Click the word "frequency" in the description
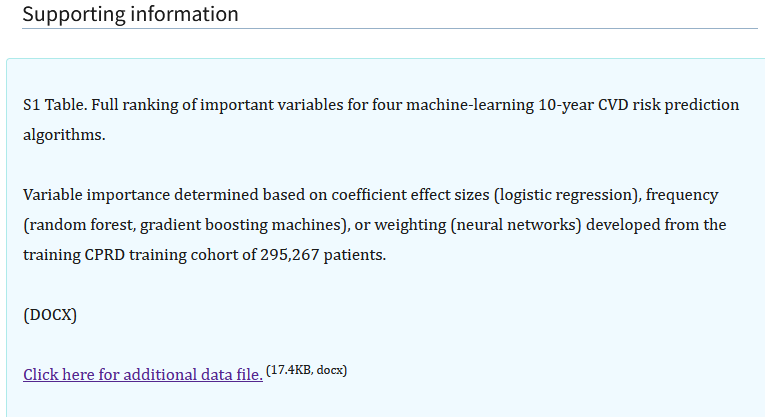765x417 pixels. point(685,195)
